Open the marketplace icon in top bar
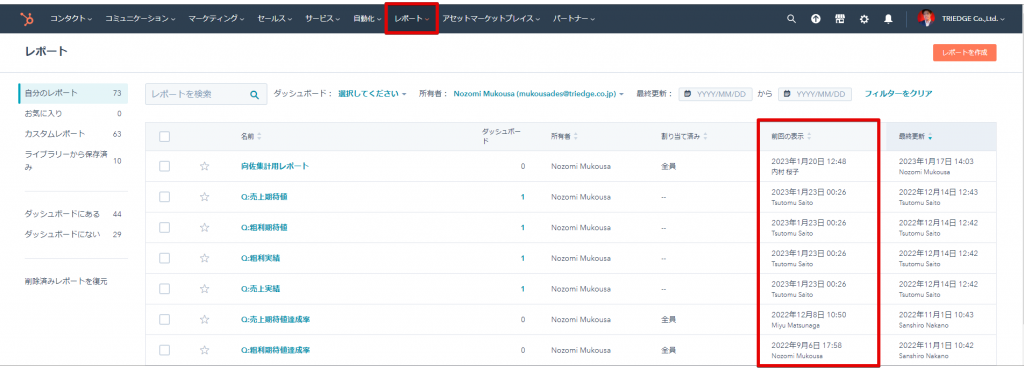 pyautogui.click(x=840, y=19)
